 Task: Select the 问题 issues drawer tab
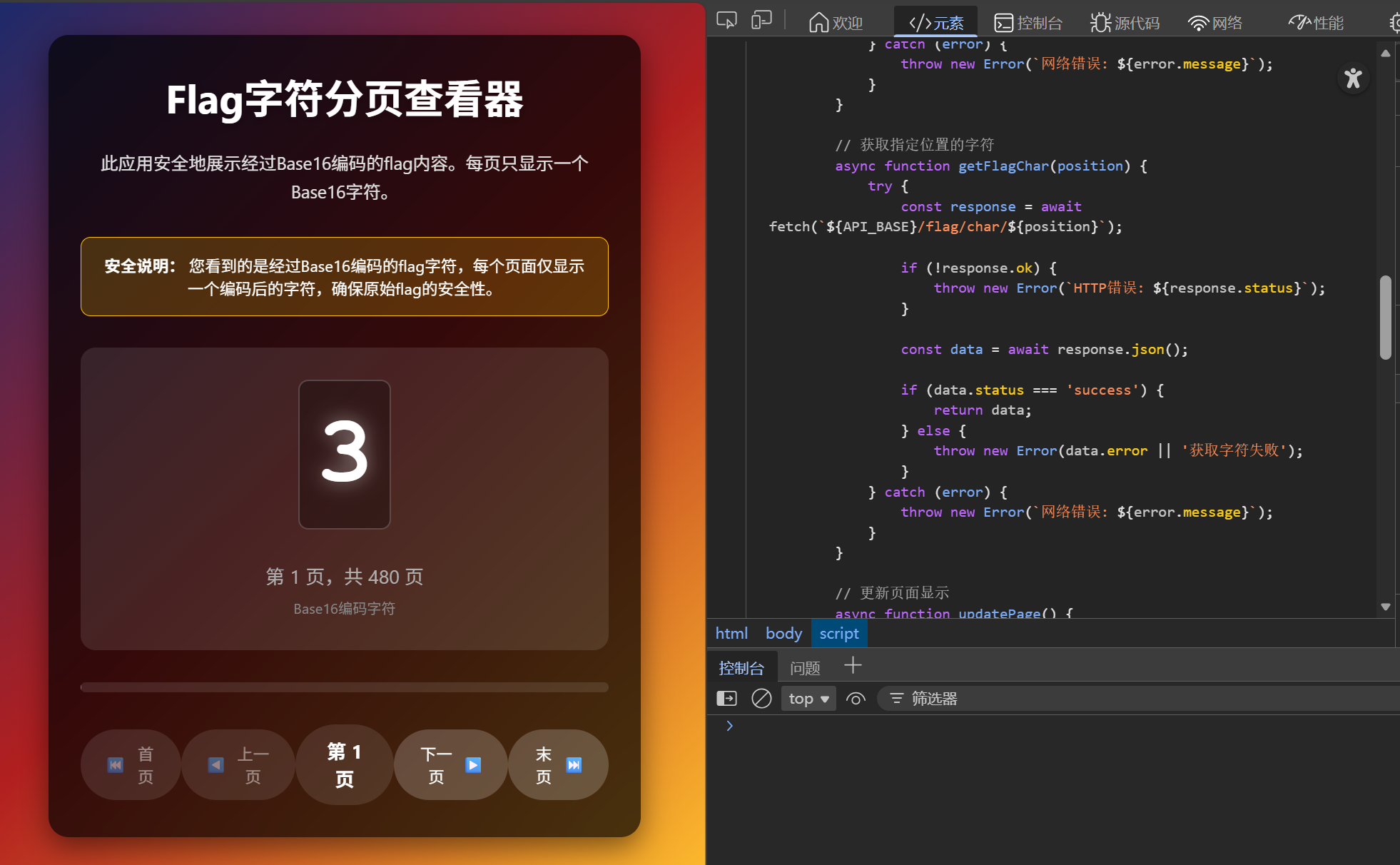pos(805,667)
